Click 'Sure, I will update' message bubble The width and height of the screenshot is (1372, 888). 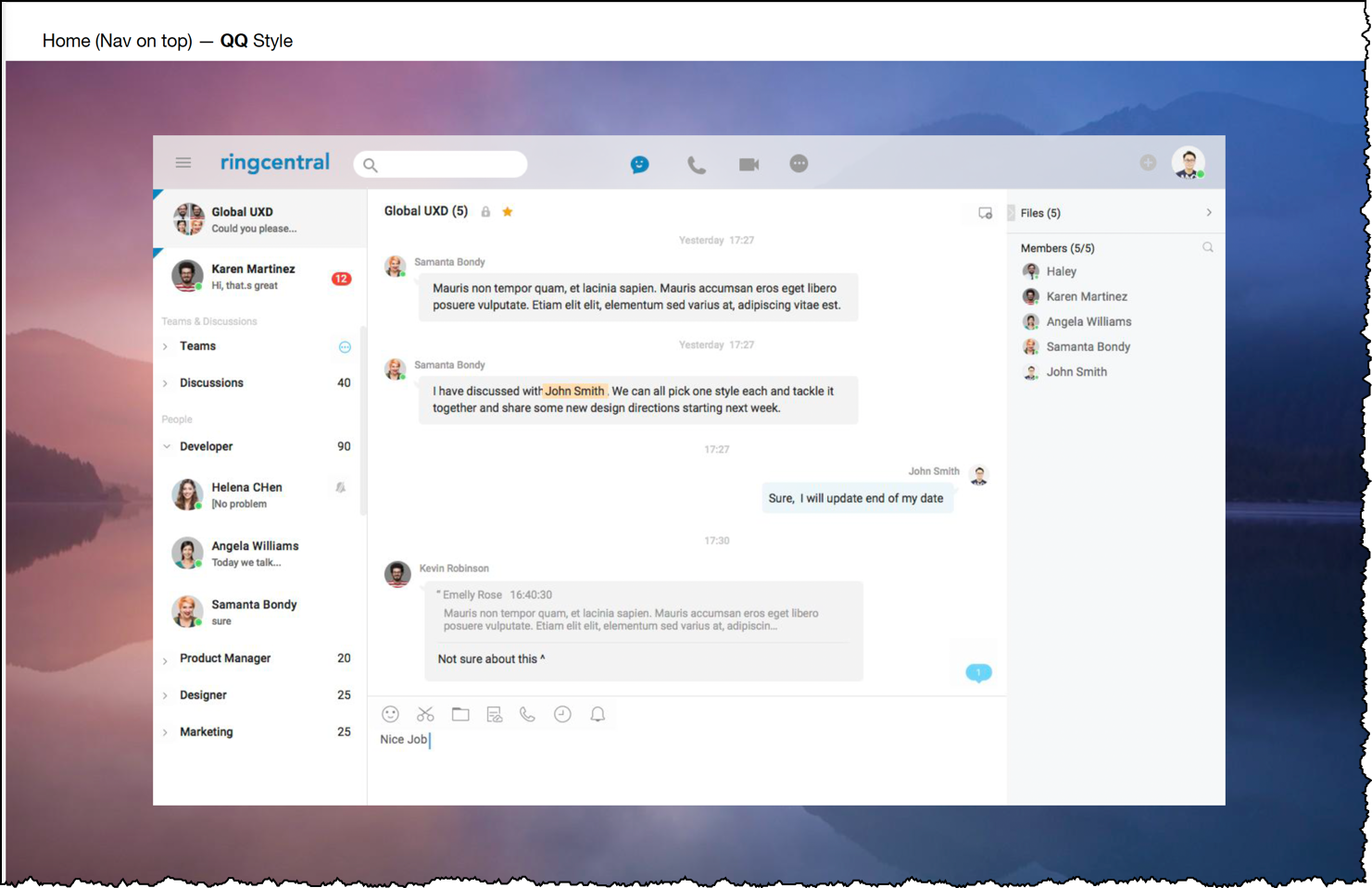click(x=856, y=498)
